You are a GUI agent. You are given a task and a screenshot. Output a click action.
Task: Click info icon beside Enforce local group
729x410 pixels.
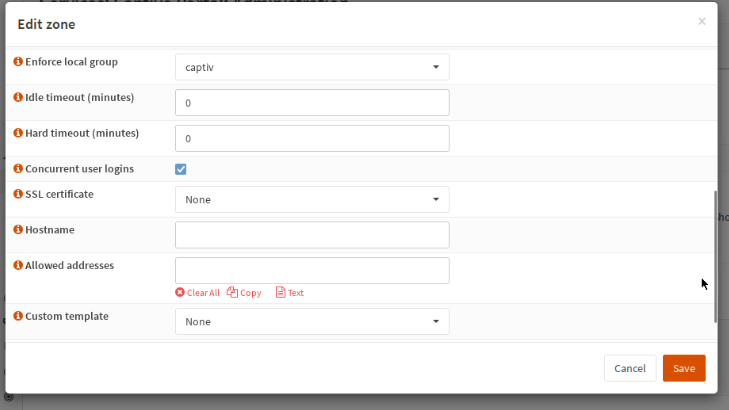[x=18, y=62]
